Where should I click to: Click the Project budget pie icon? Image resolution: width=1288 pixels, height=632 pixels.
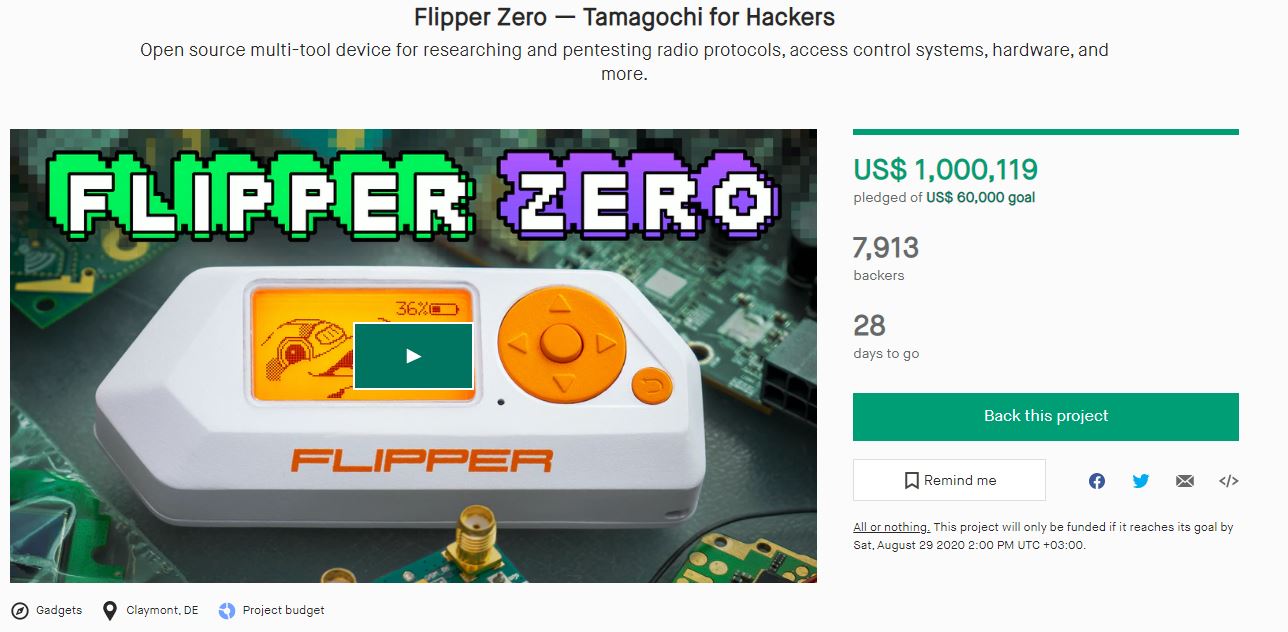point(227,610)
